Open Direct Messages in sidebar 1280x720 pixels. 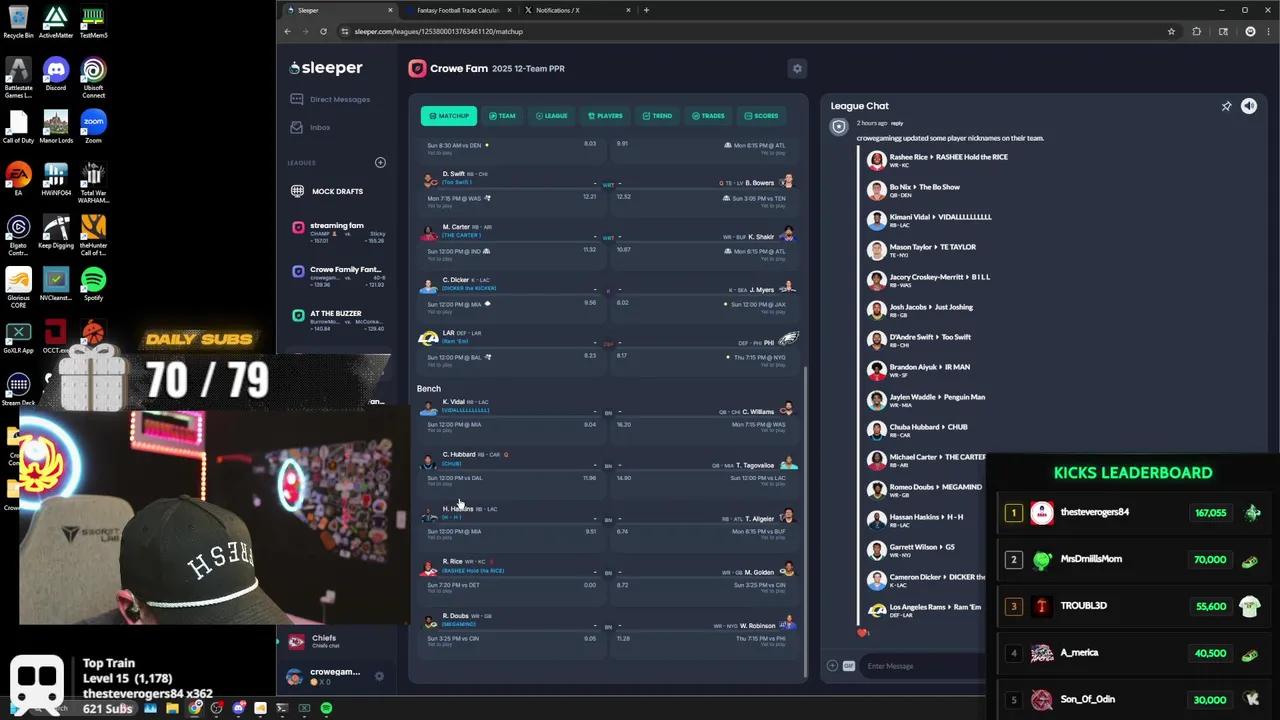pyautogui.click(x=331, y=99)
